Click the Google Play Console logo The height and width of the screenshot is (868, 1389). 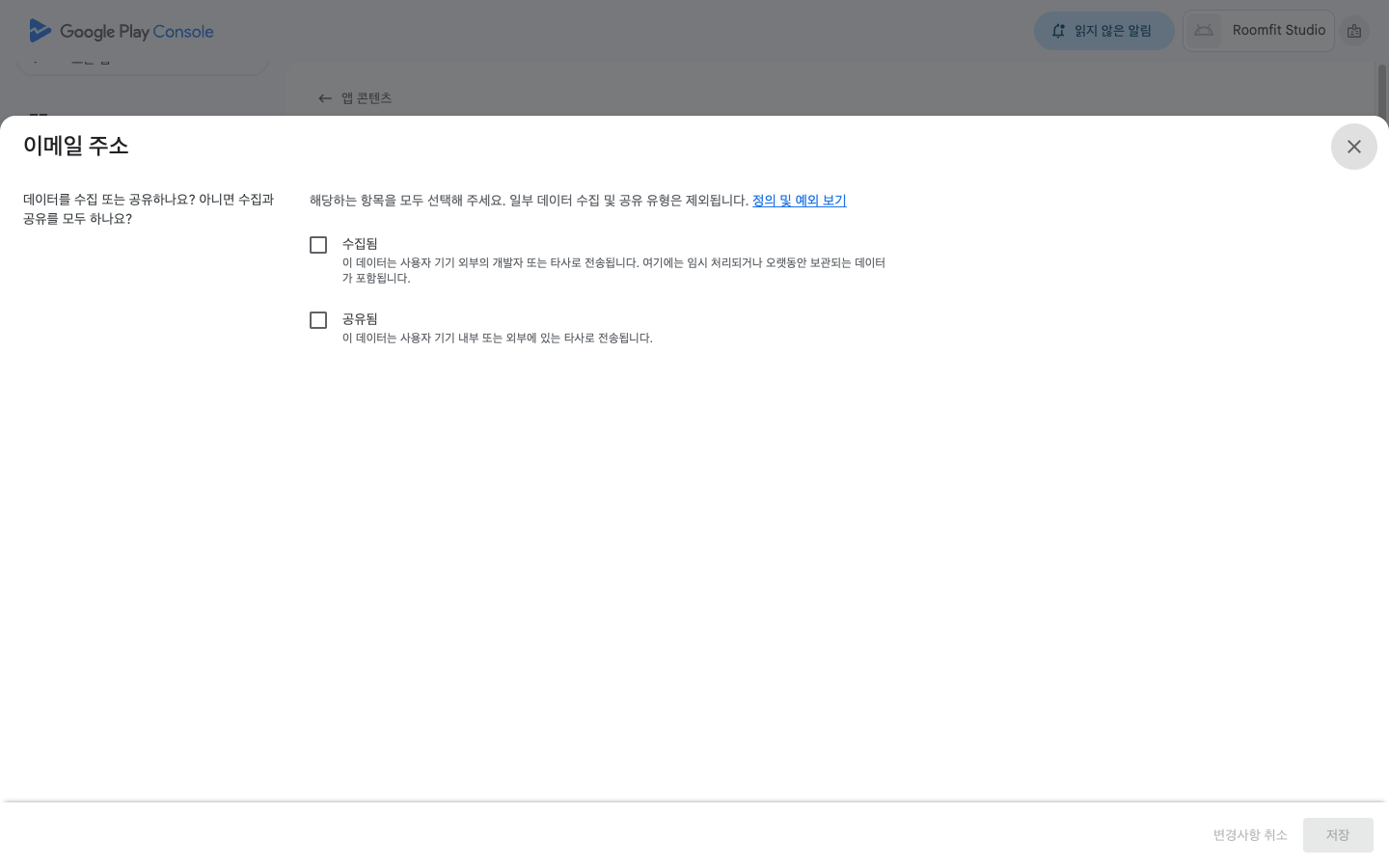click(x=40, y=31)
